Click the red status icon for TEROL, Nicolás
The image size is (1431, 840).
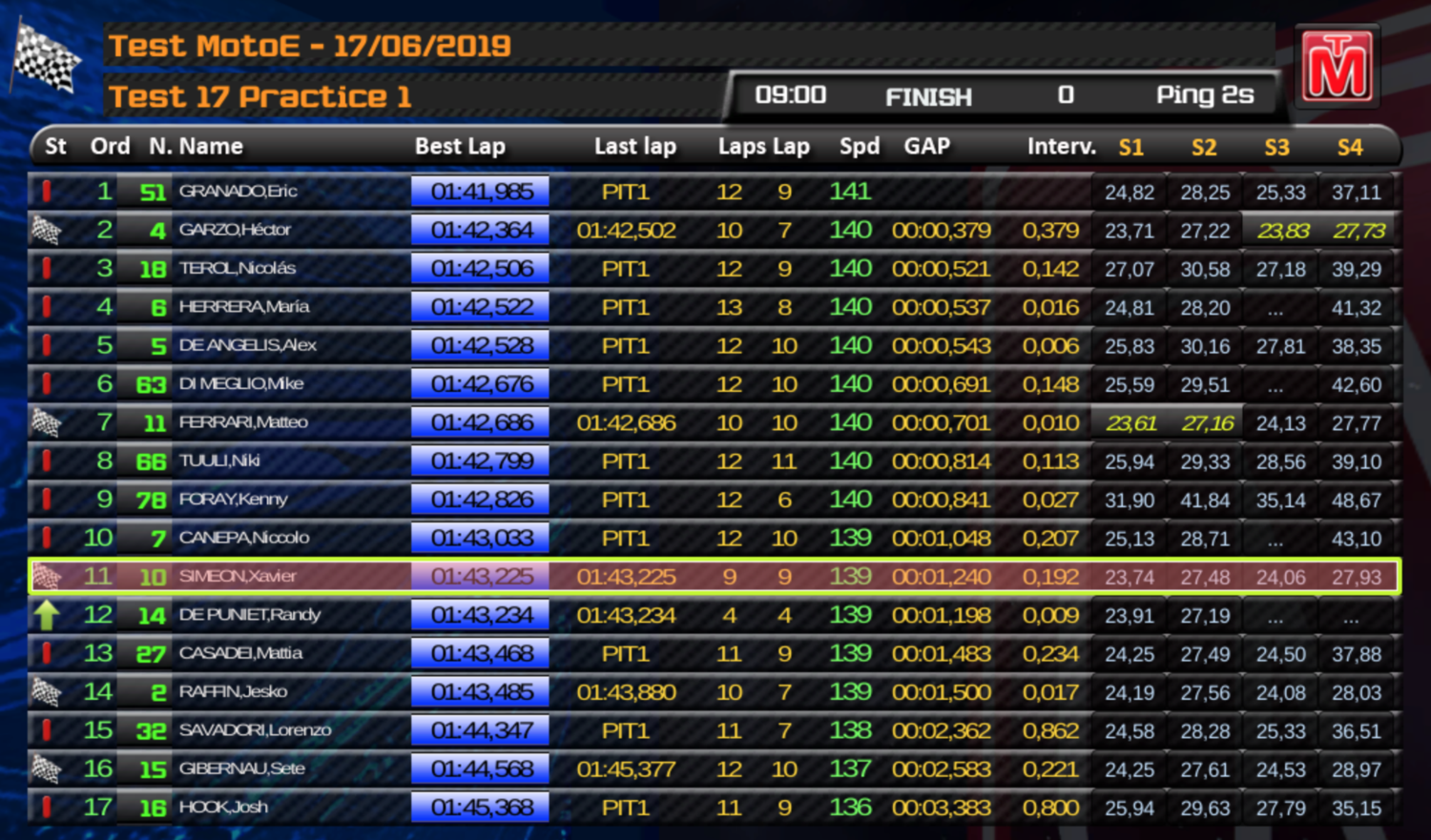click(46, 268)
